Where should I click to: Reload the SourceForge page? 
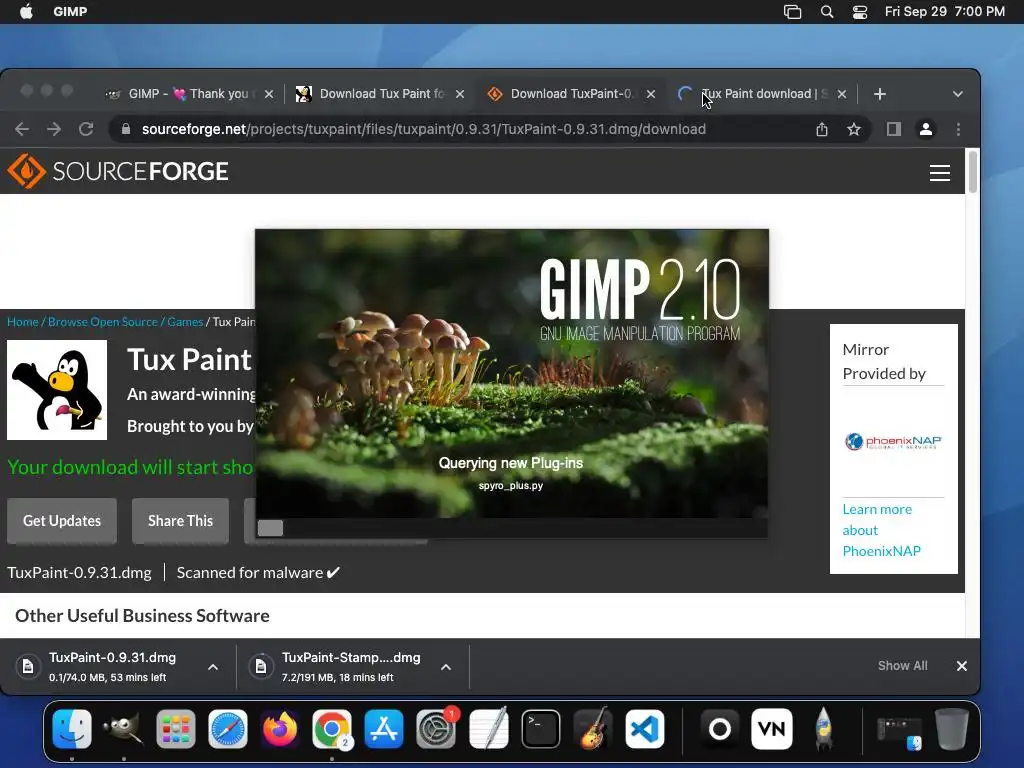[x=86, y=129]
